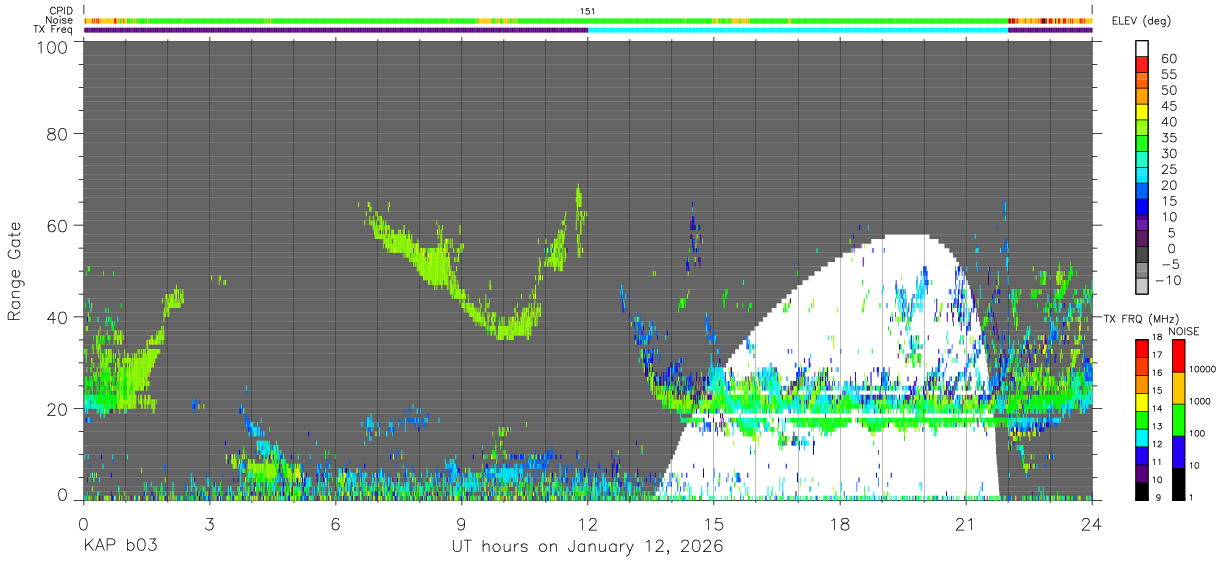Pick the red 18 MHz frequency swatch

1142,348
